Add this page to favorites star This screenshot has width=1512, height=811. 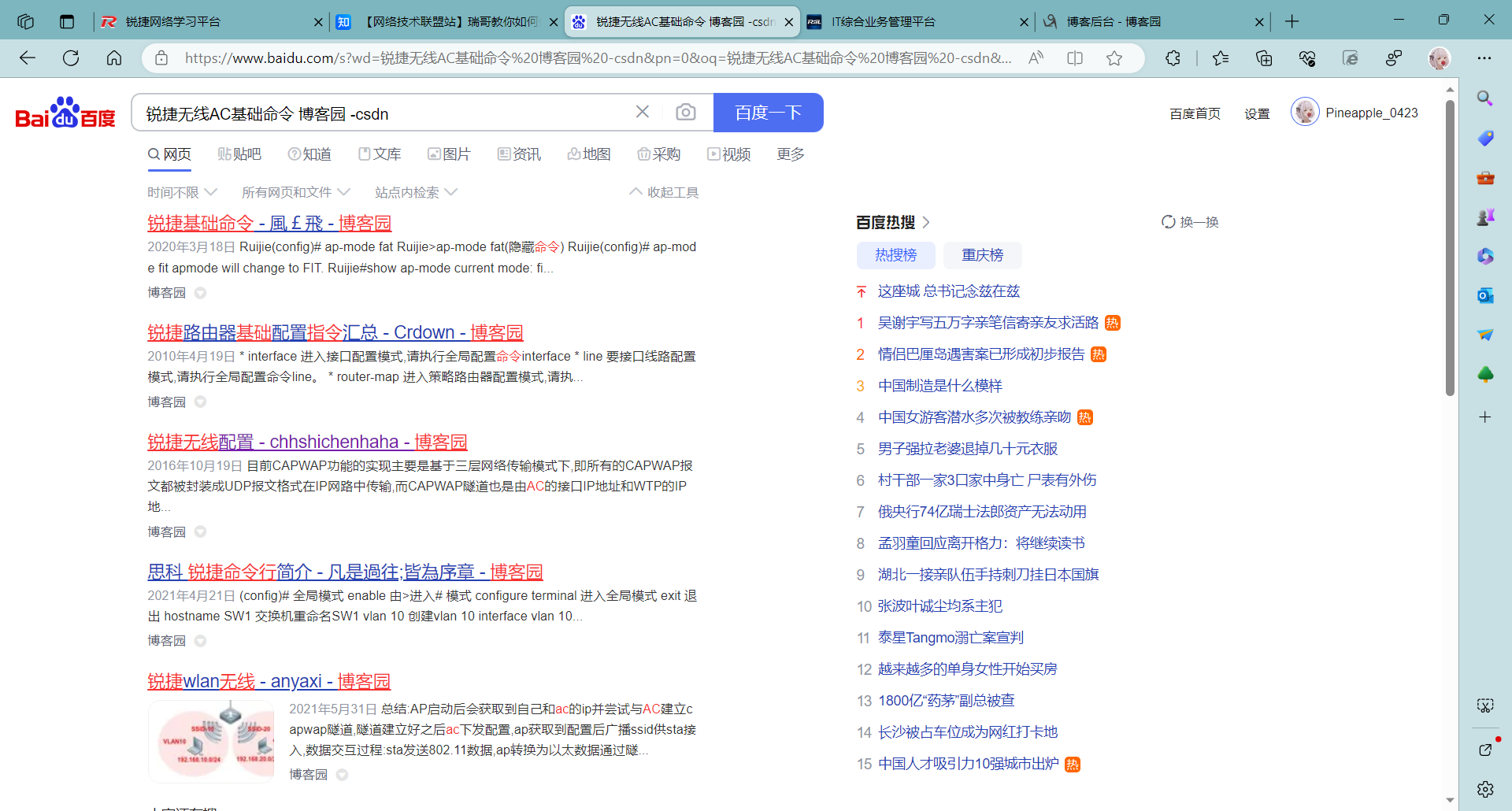click(x=1114, y=57)
